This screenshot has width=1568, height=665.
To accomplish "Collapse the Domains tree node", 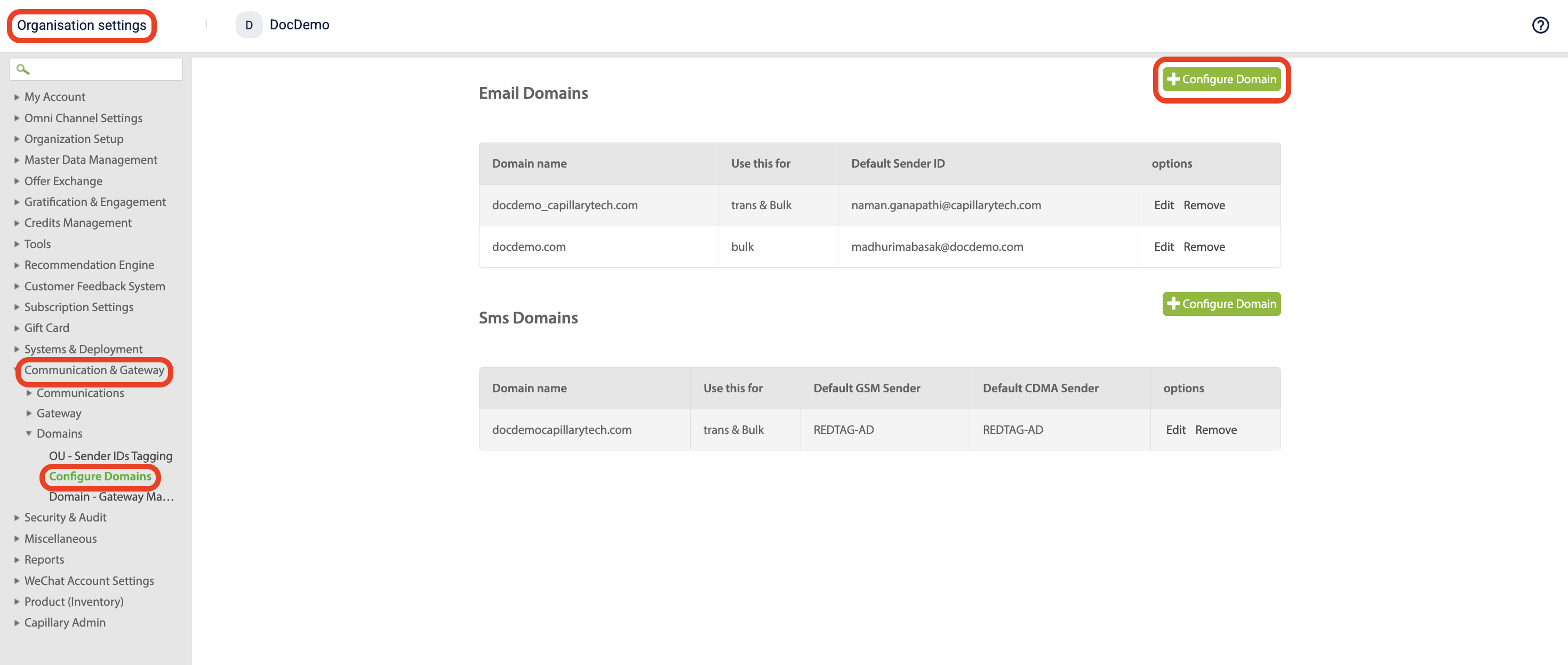I will coord(29,433).
